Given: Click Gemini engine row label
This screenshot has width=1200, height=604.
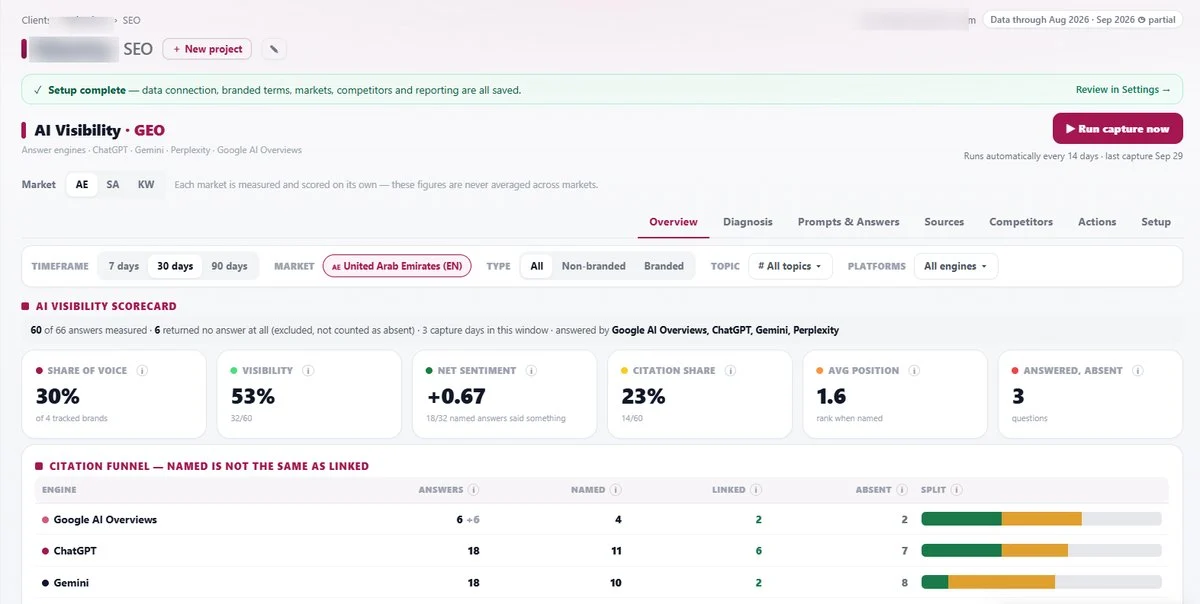Looking at the screenshot, I should 71,582.
